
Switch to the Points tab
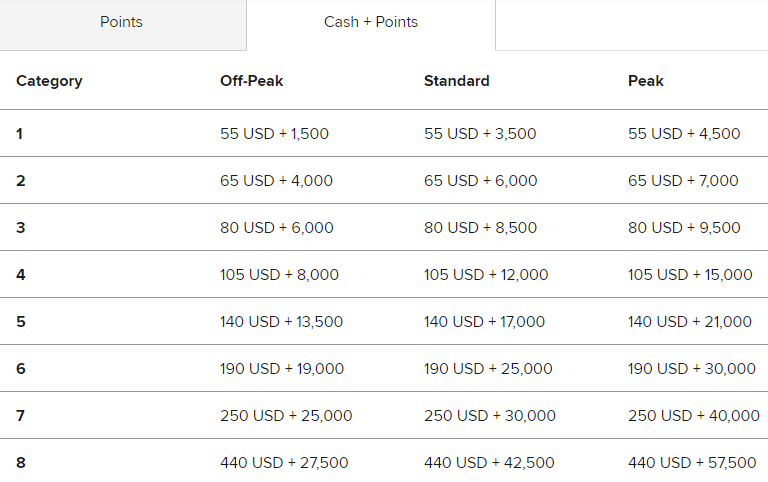click(122, 24)
